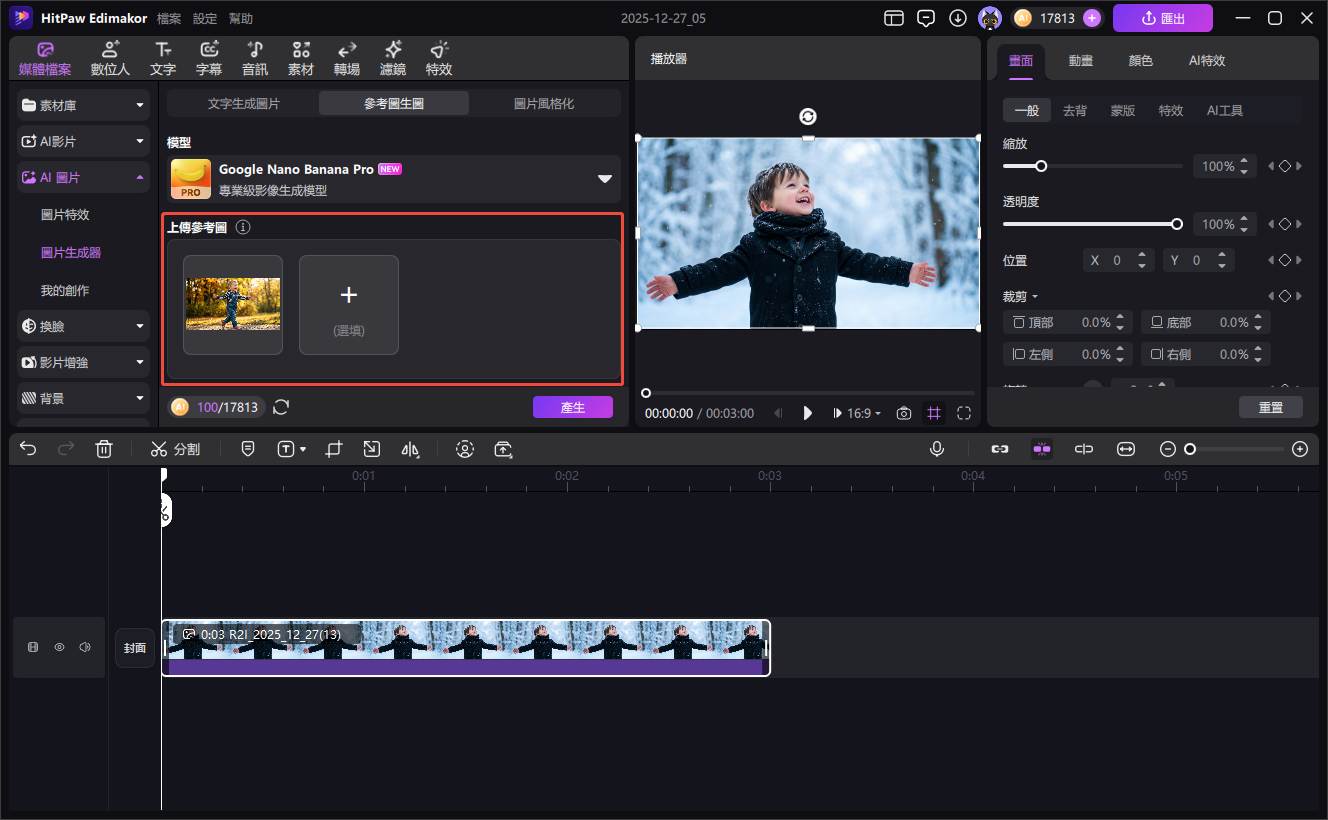This screenshot has width=1328, height=820.
Task: Open the 16:9 aspect ratio dropdown
Action: (858, 413)
